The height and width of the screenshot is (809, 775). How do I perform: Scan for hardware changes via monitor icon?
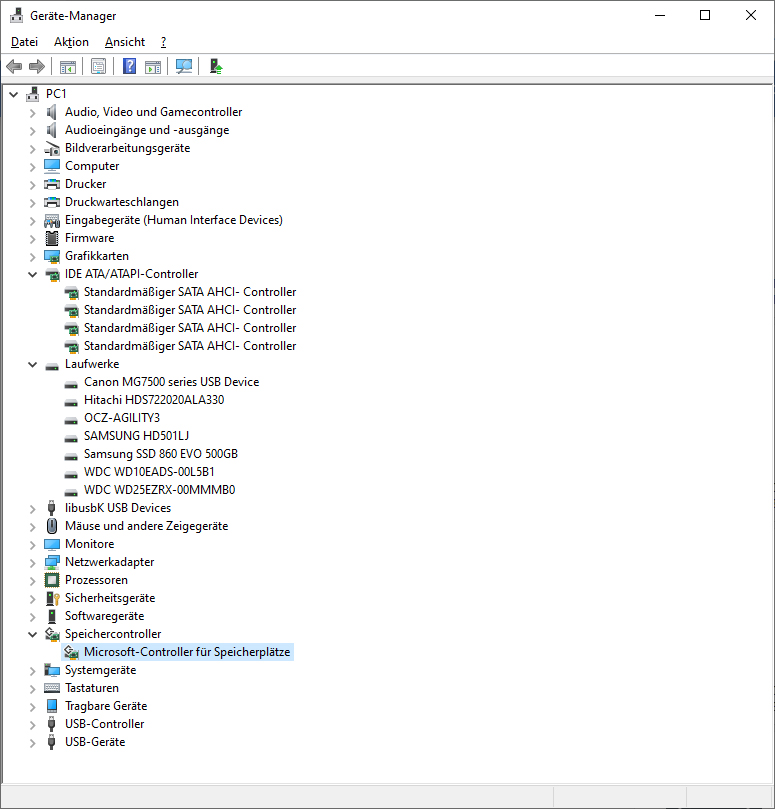click(x=184, y=67)
